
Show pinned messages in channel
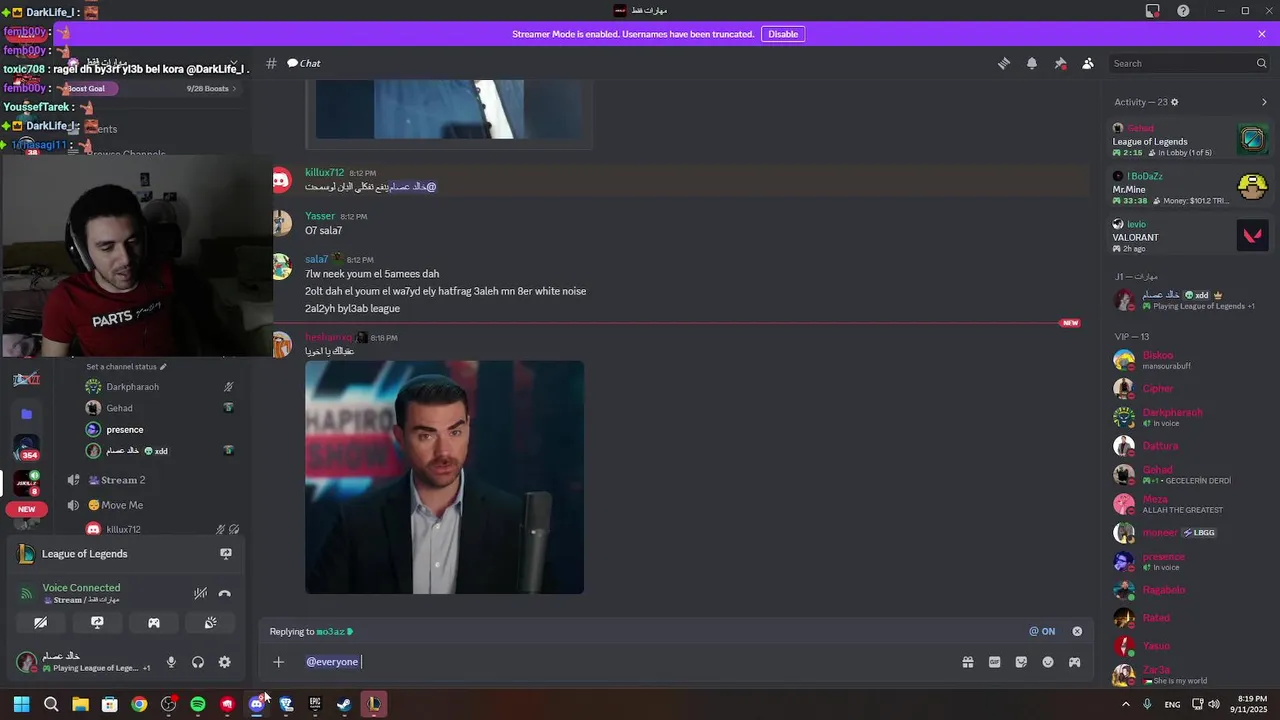pyautogui.click(x=1060, y=63)
